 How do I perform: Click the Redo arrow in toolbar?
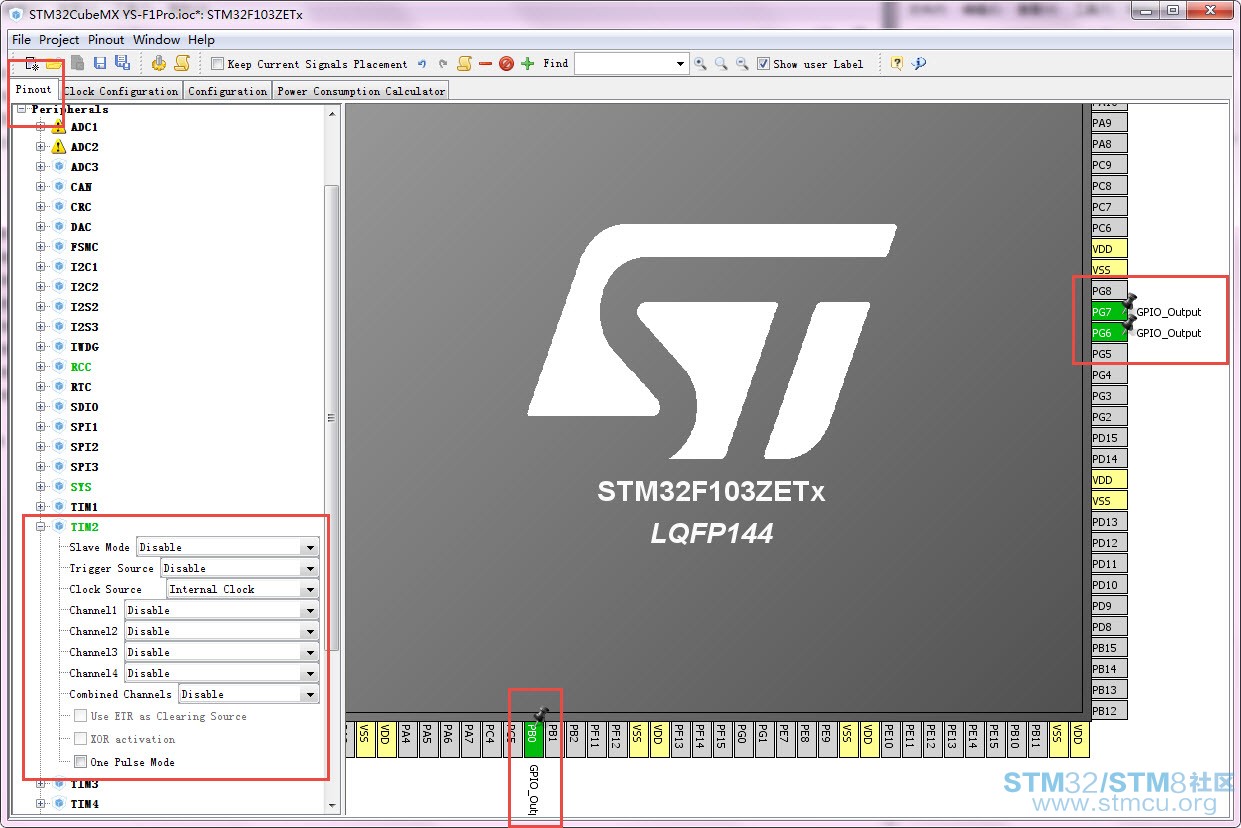(443, 64)
